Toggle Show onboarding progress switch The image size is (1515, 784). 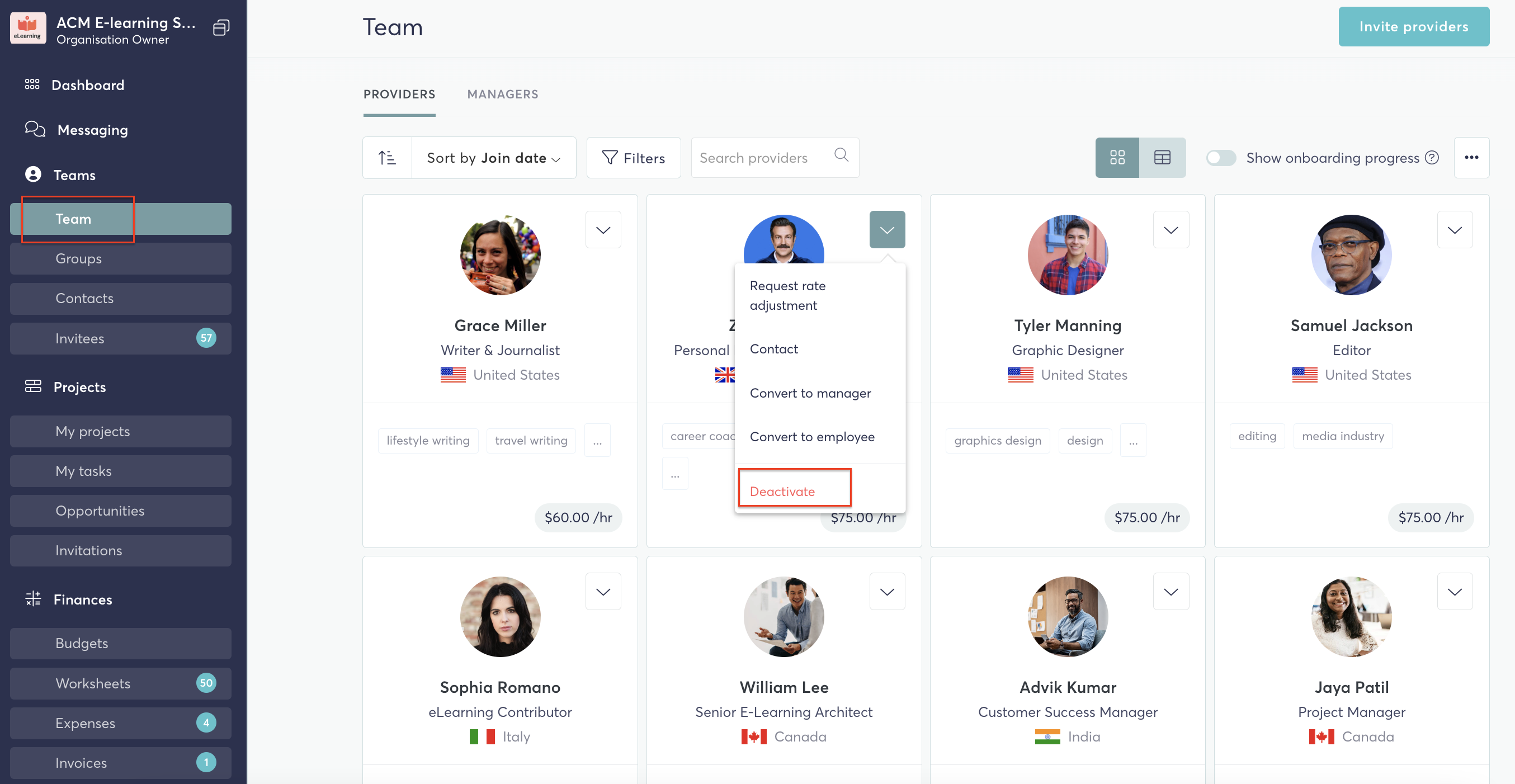click(x=1221, y=158)
